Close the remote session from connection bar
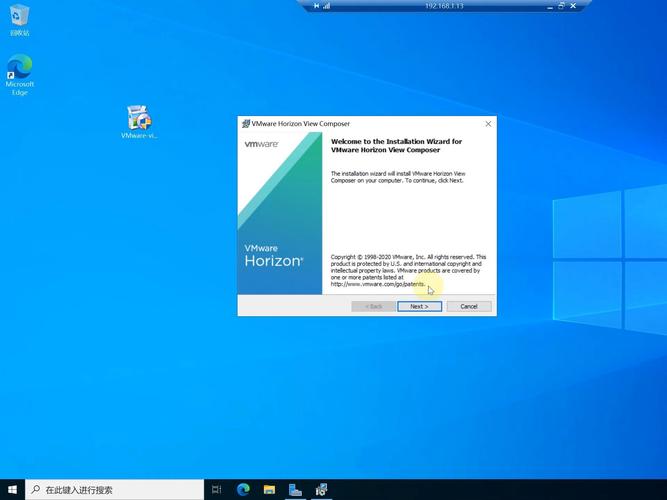 tap(573, 6)
